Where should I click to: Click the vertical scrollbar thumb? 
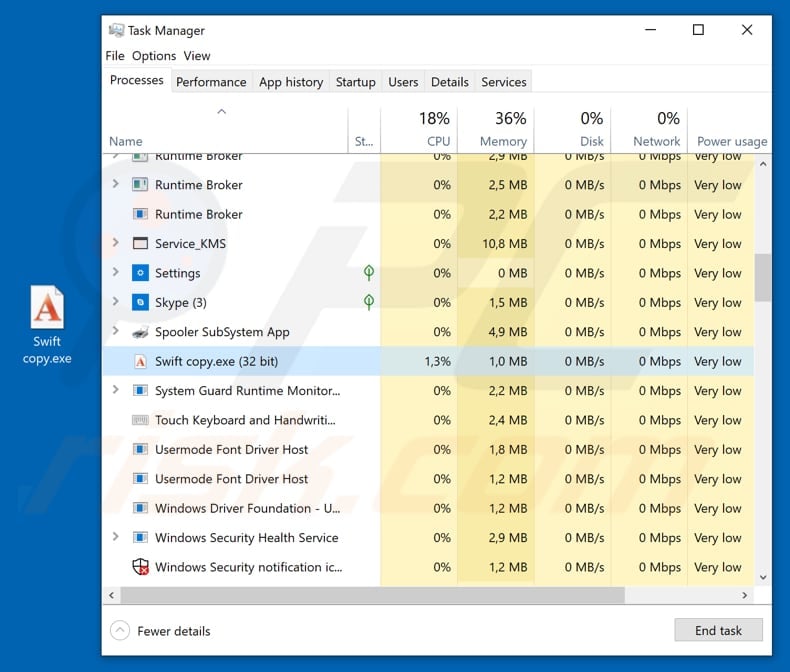[763, 278]
